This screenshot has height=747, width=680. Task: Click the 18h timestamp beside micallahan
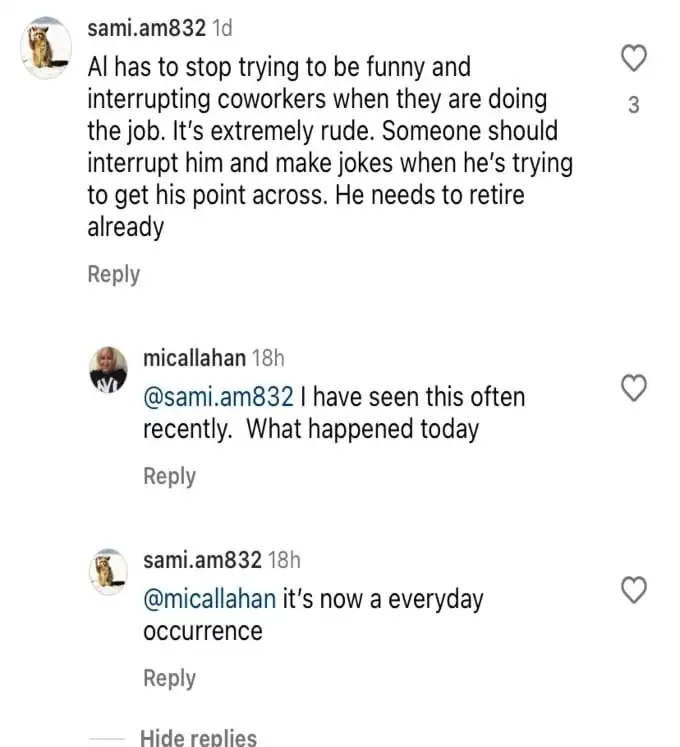click(x=268, y=358)
